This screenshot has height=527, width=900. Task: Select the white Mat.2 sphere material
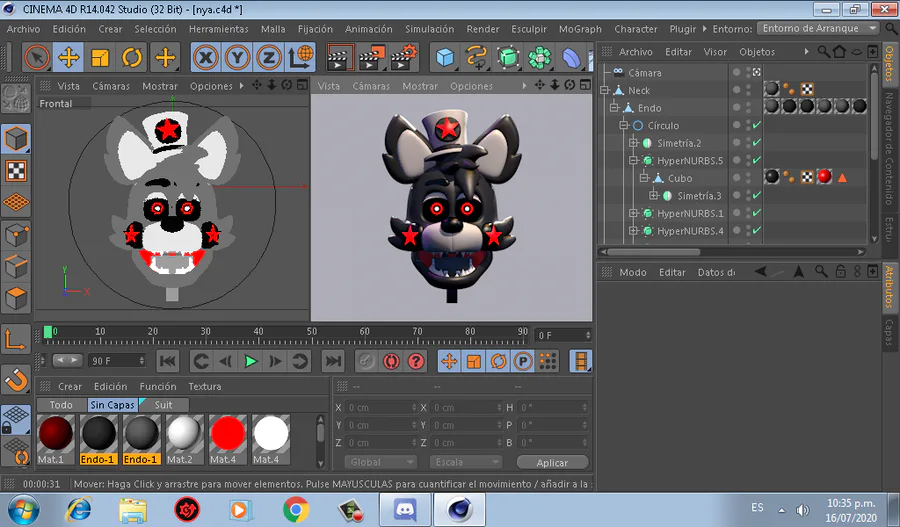[x=185, y=439]
